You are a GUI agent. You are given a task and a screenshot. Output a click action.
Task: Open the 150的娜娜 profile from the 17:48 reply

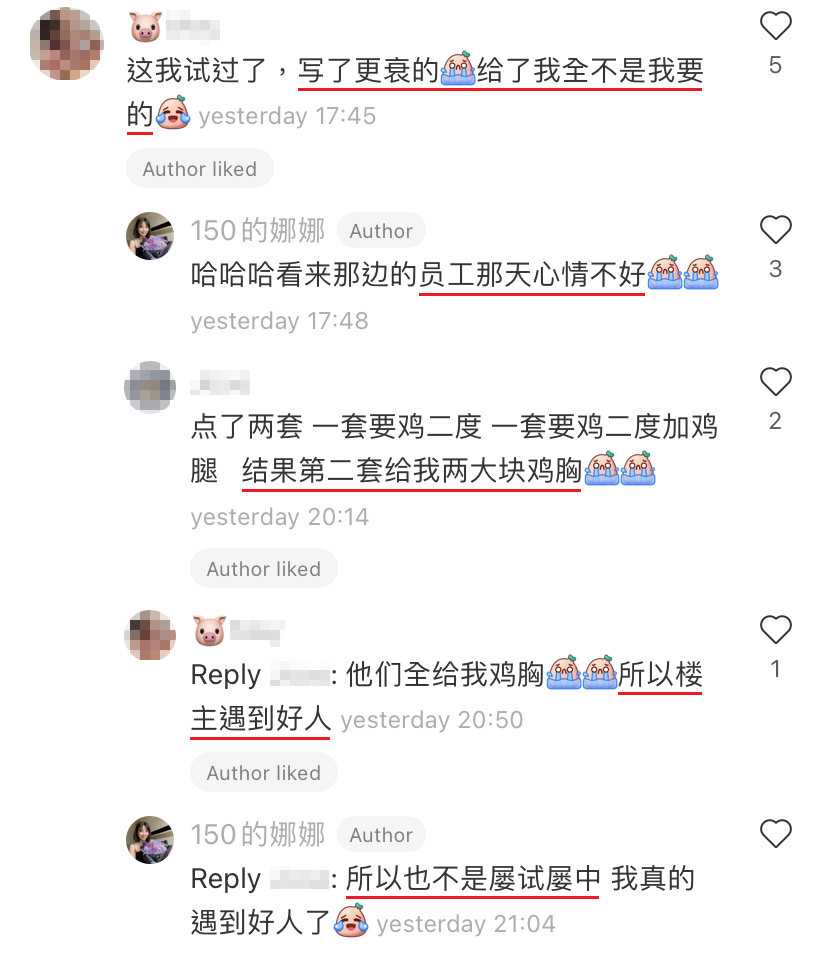click(x=257, y=231)
